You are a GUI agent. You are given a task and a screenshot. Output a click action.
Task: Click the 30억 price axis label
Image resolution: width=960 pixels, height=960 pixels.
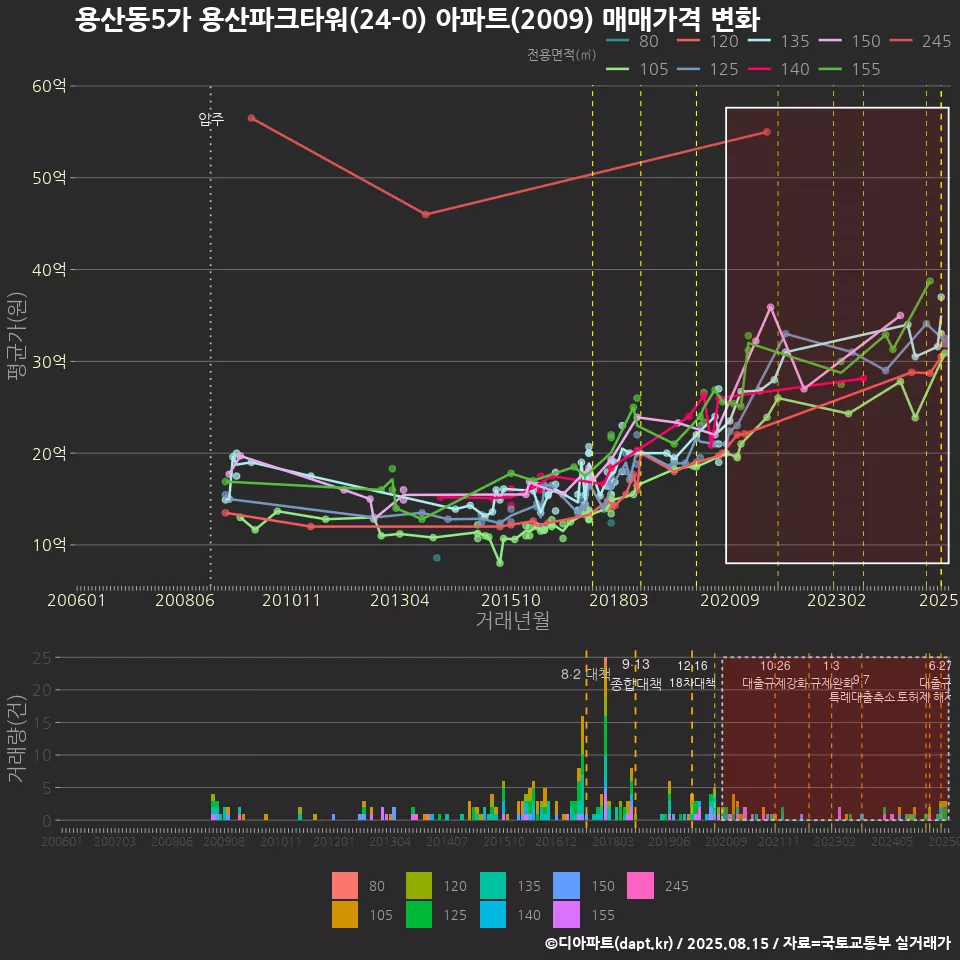[x=49, y=361]
